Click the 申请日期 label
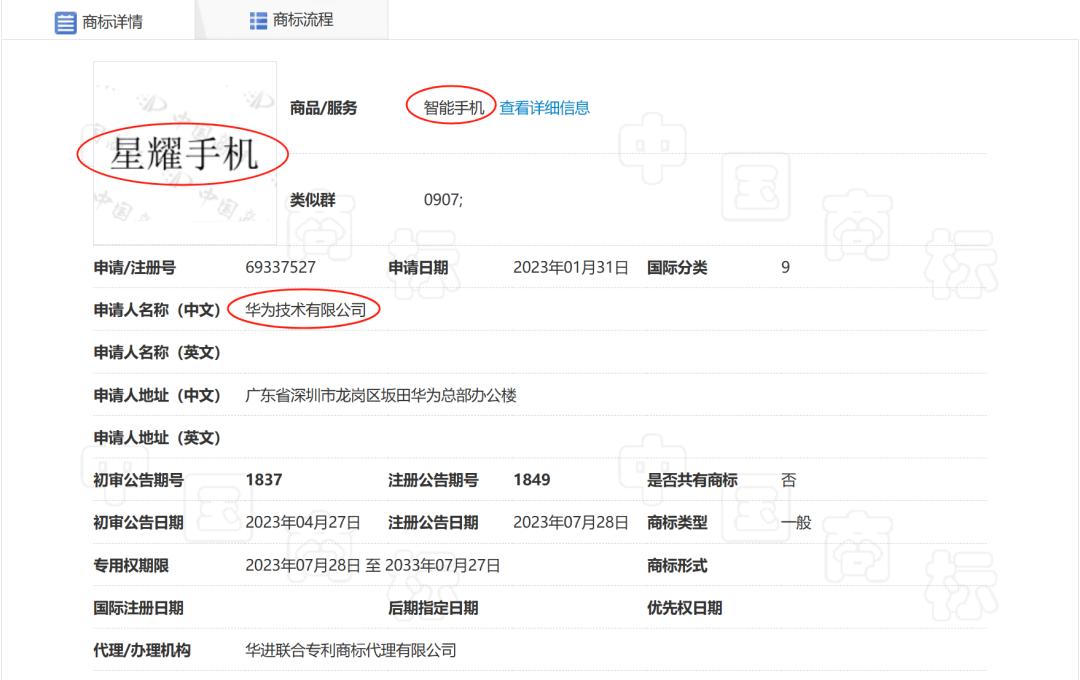This screenshot has width=1080, height=680. (418, 267)
